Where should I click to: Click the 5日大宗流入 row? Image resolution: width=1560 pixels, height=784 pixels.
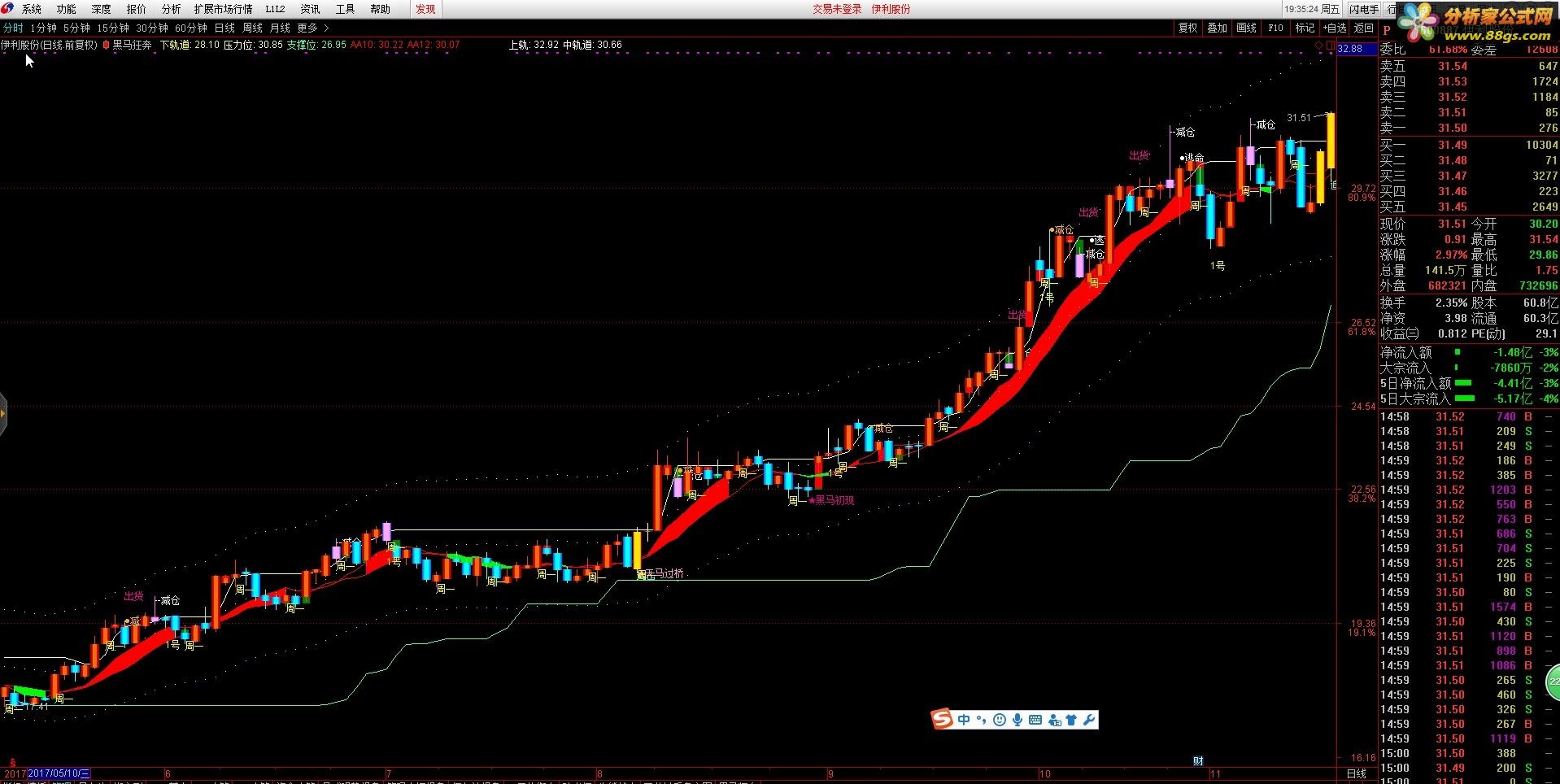click(1468, 399)
